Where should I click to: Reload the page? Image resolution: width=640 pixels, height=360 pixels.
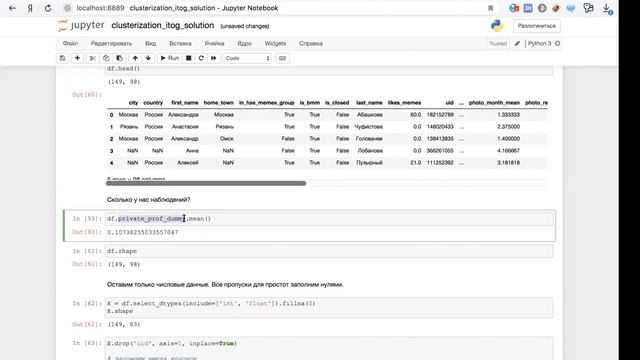point(48,8)
